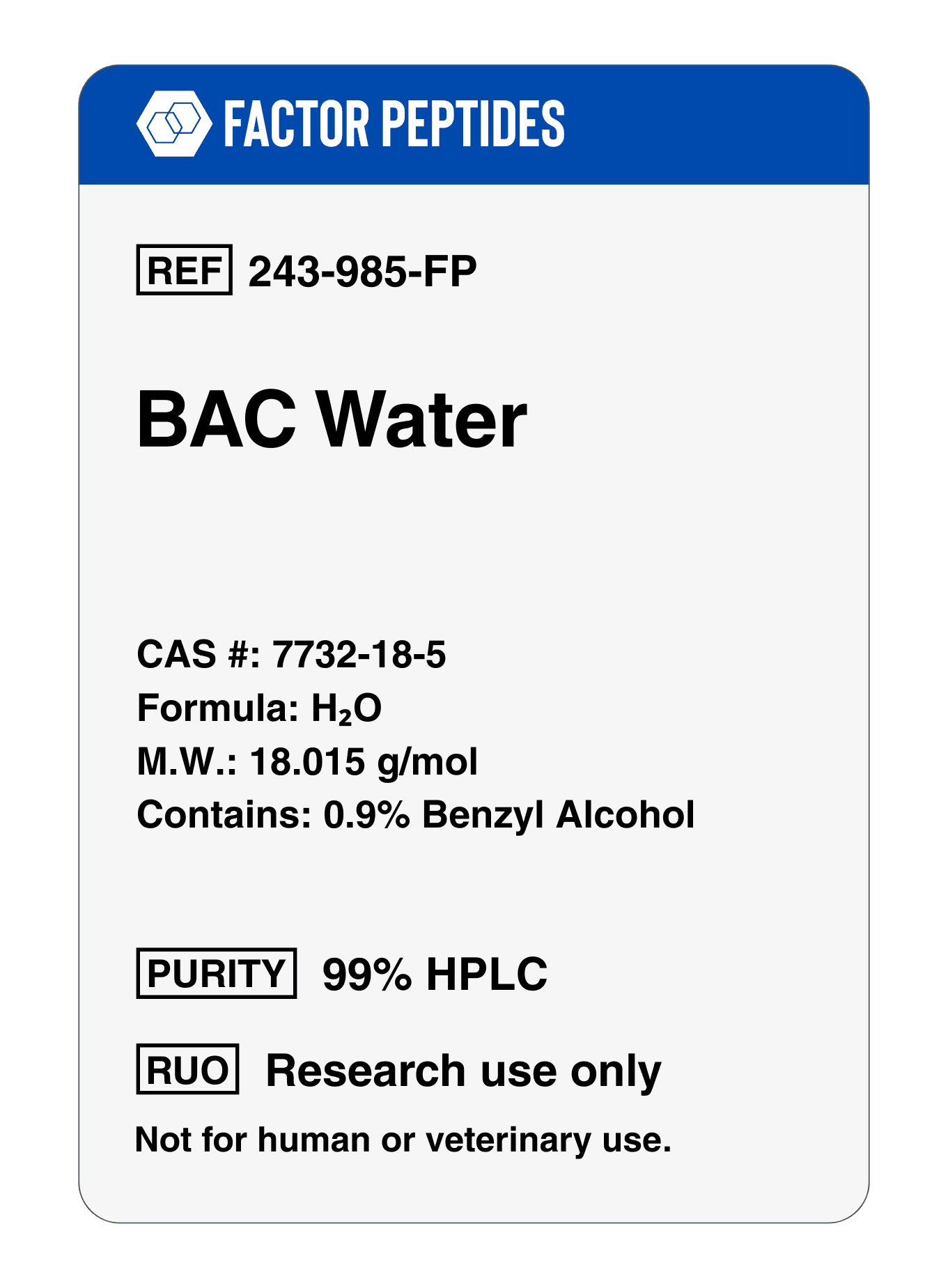Select the 99% HPLC purity value
Image resolution: width=948 pixels, height=1288 pixels.
(435, 974)
